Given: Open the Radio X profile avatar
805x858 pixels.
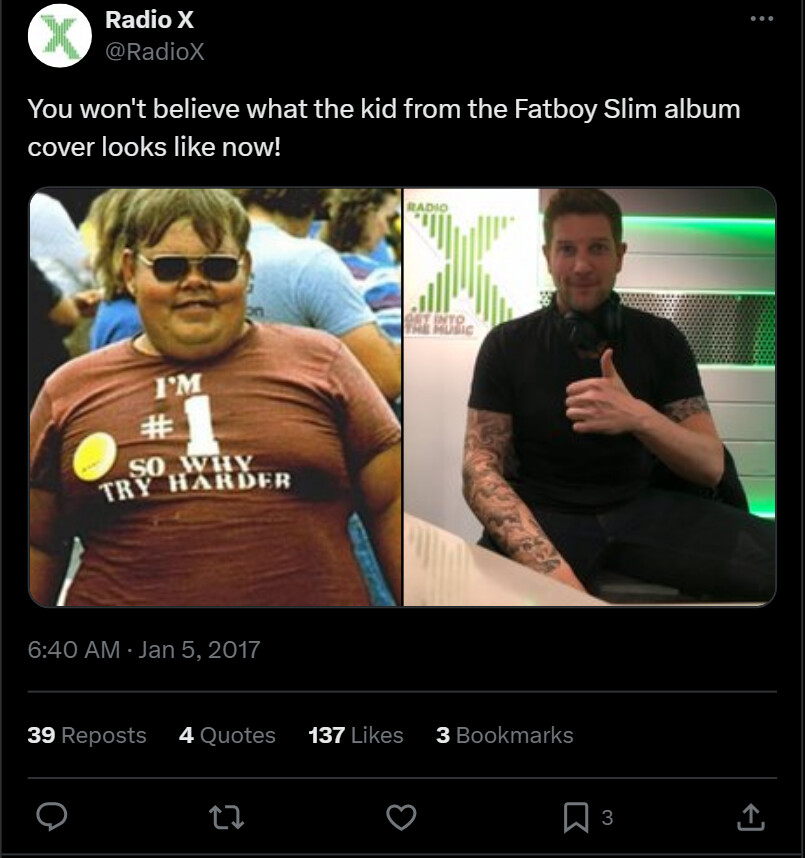Looking at the screenshot, I should [60, 35].
